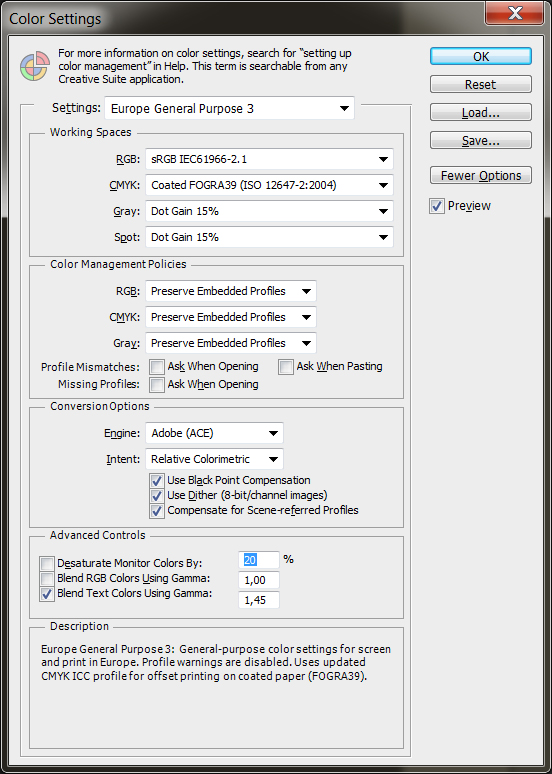This screenshot has width=552, height=774.
Task: Click the Fewer Options button
Action: (x=481, y=175)
